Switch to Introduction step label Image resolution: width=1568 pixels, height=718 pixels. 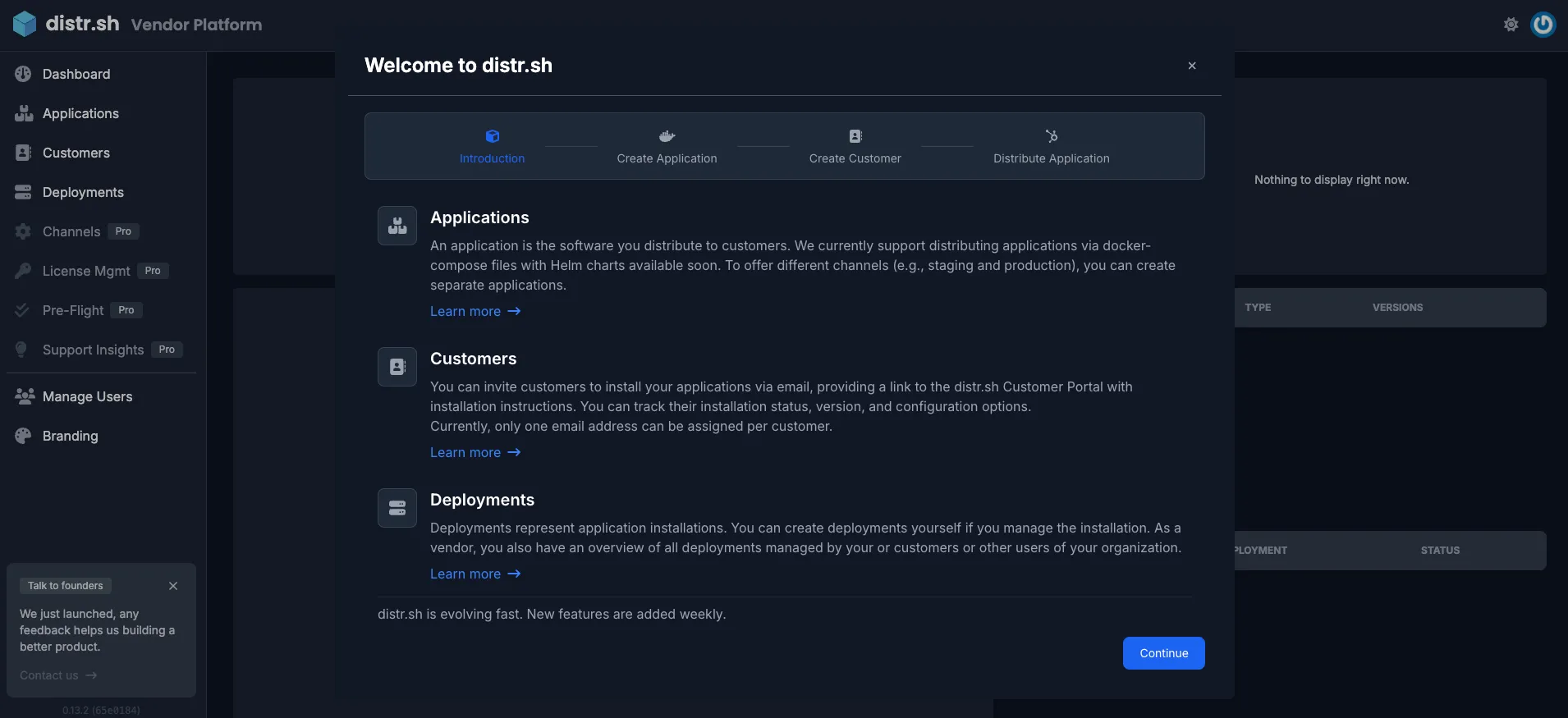(x=492, y=158)
